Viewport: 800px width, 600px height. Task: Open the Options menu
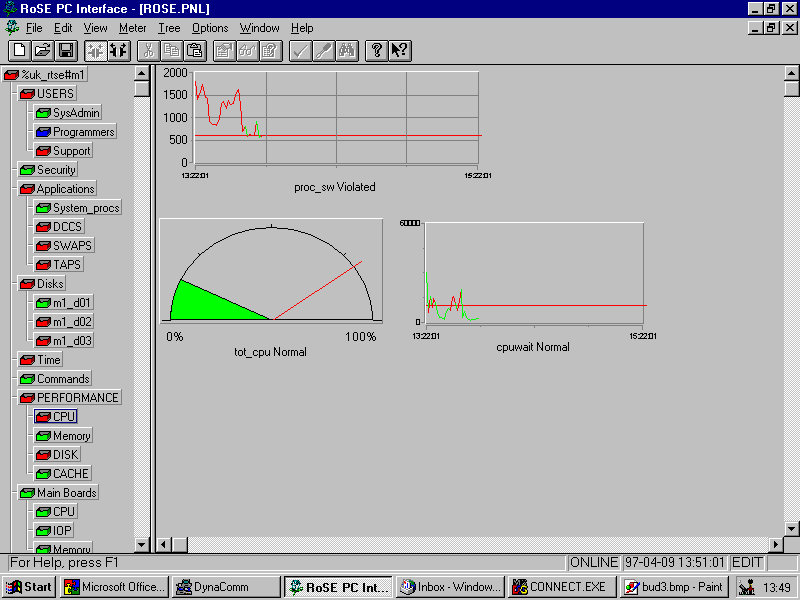(x=210, y=28)
